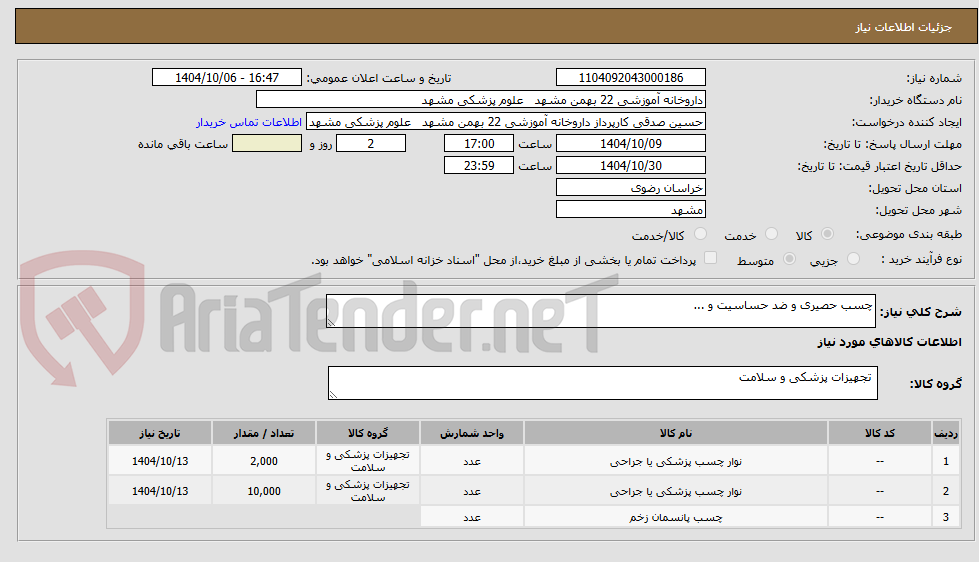This screenshot has width=979, height=562.
Task: Select the خدمت radio button
Action: pos(771,234)
